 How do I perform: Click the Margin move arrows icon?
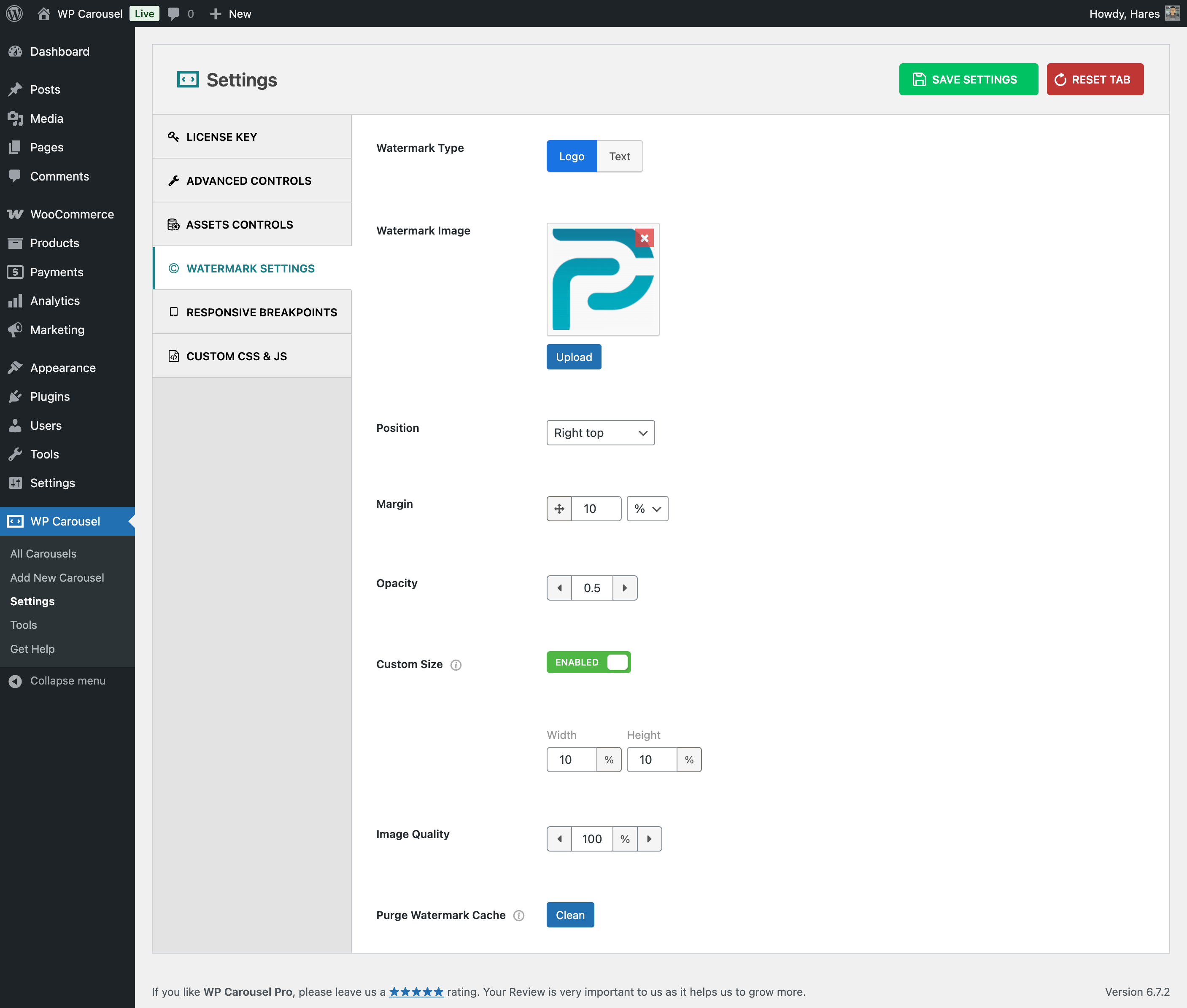[559, 509]
